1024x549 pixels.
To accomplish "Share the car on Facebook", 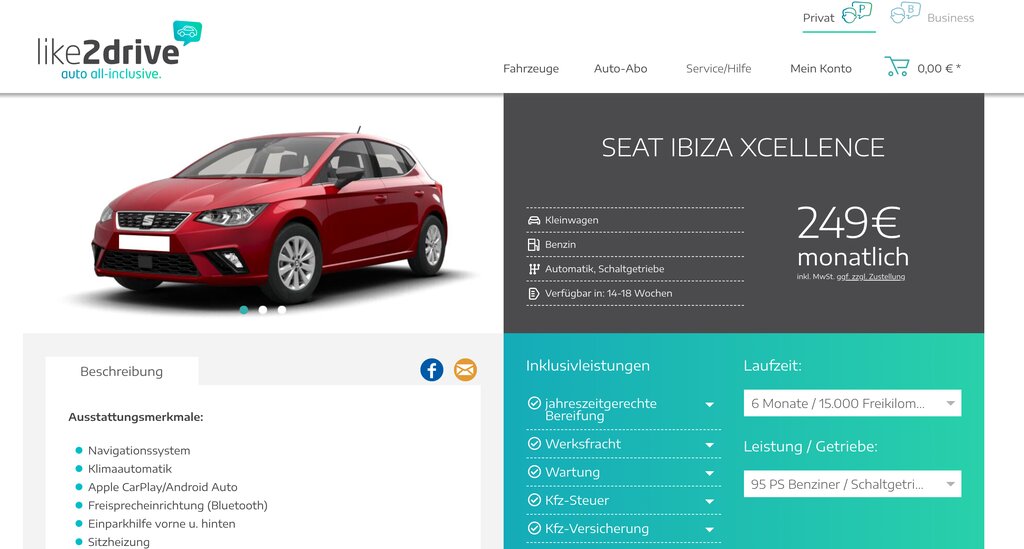I will [x=432, y=370].
